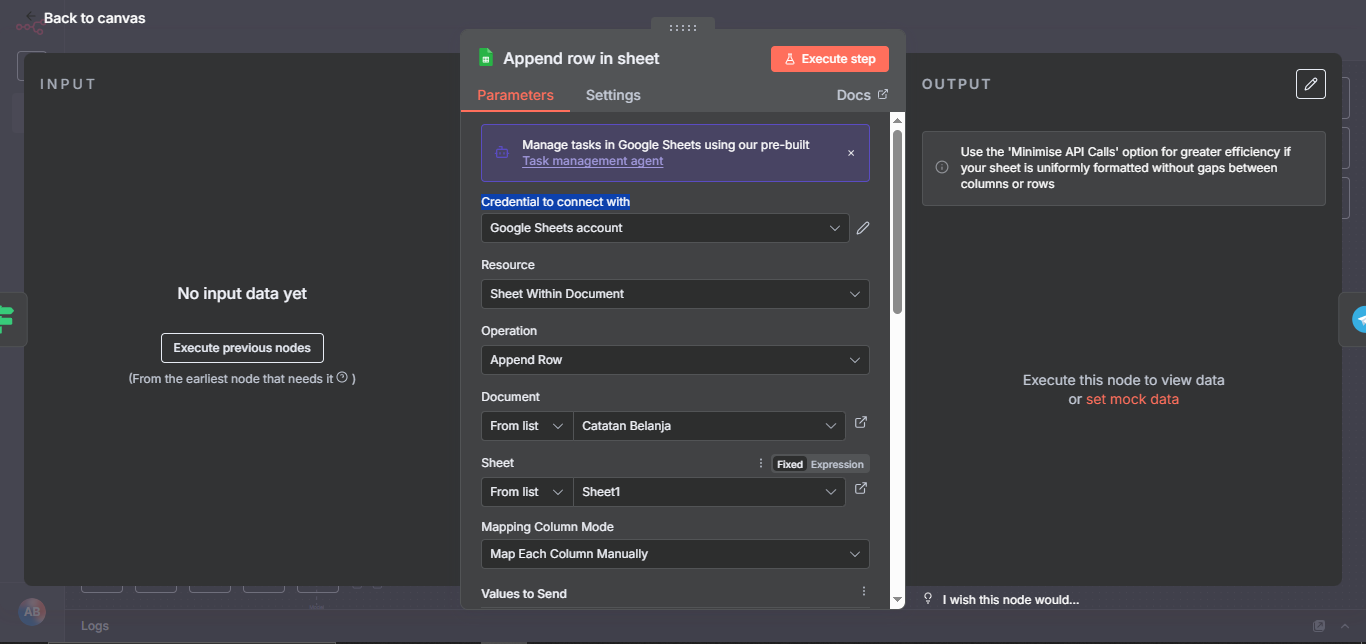
Task: Open Catatan Belanja document in new tab
Action: (860, 423)
